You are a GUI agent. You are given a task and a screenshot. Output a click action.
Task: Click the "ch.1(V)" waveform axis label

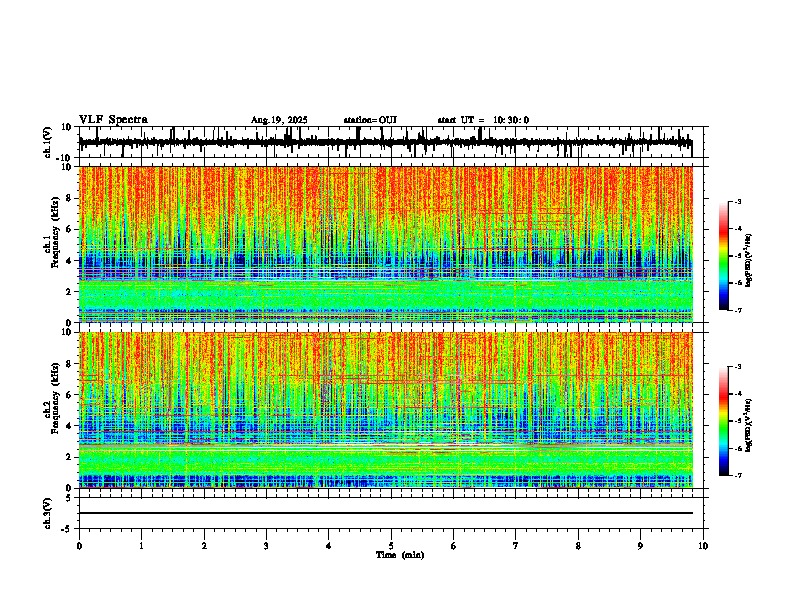(x=48, y=142)
